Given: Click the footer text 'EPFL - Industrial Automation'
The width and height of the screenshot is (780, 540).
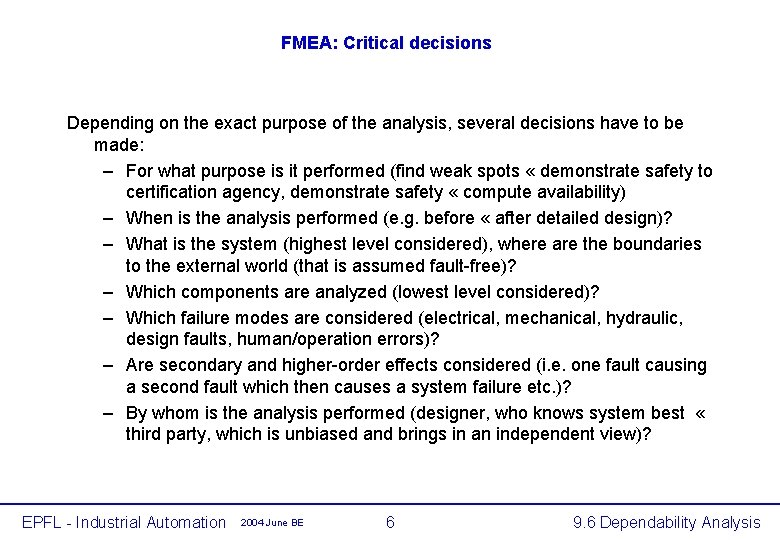Looking at the screenshot, I should coord(124,522).
